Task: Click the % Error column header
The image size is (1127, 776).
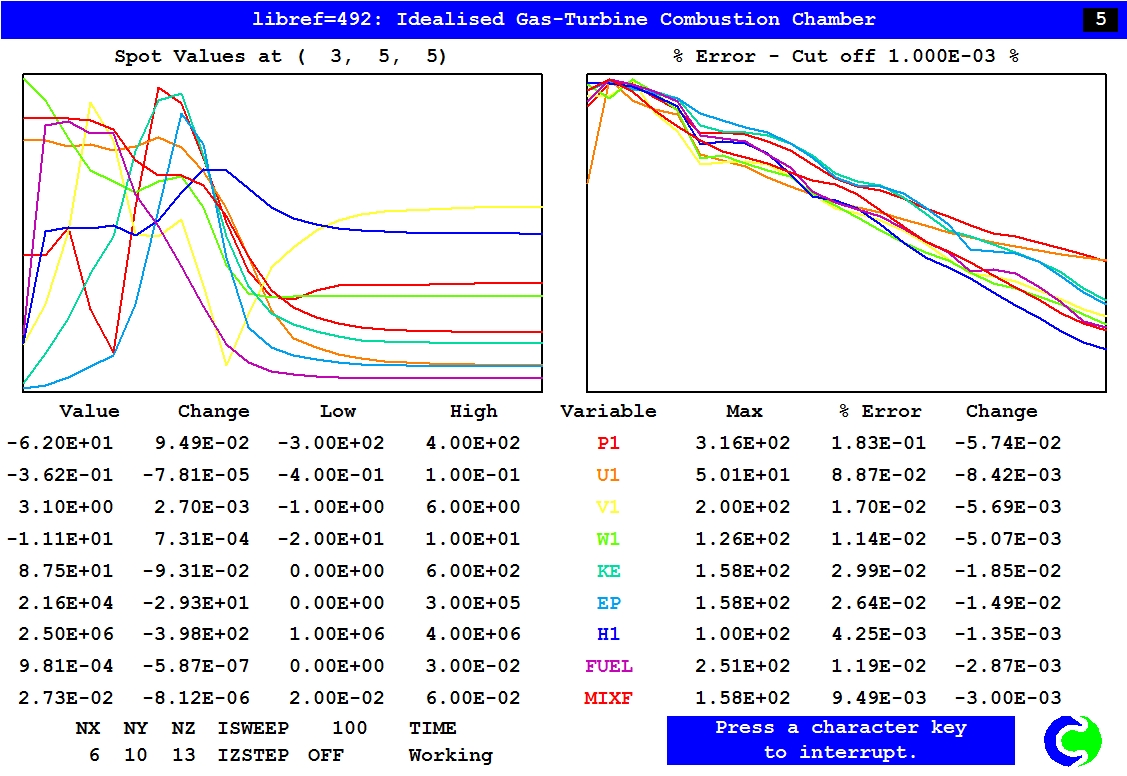Action: click(880, 411)
